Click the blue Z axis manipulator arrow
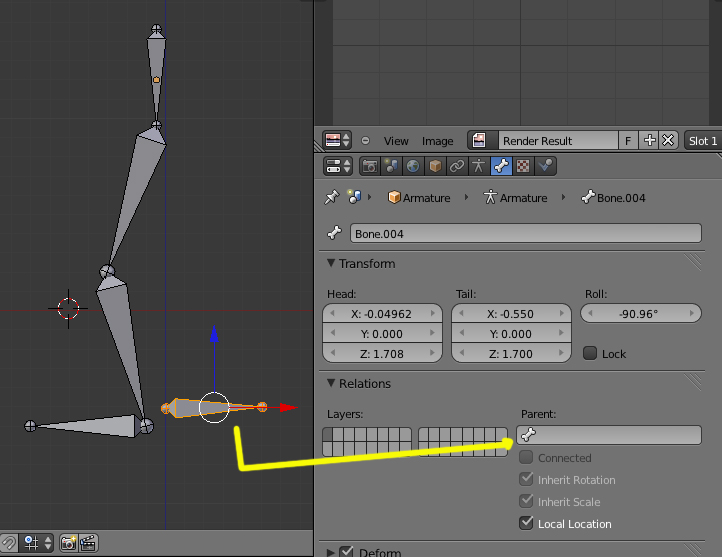Viewport: 722px width, 557px height. 214,335
